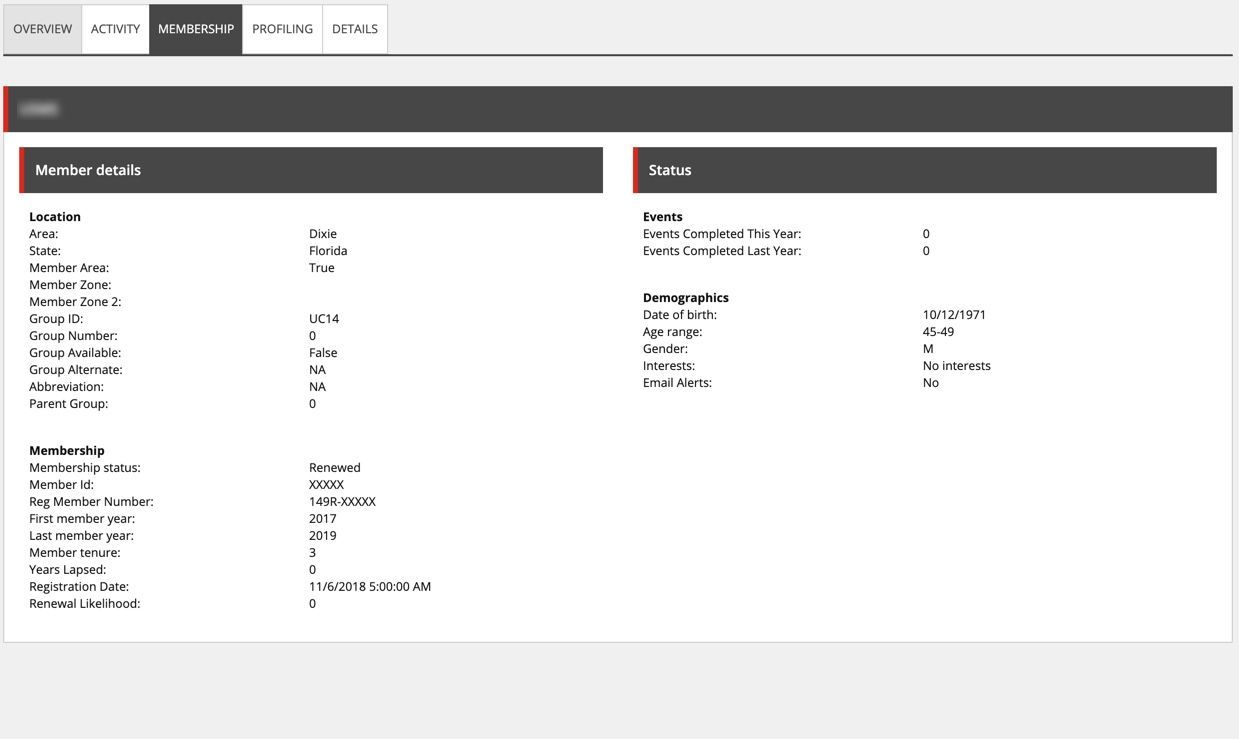Select the Age range 45-49 value
This screenshot has height=739, width=1239.
pos(937,331)
